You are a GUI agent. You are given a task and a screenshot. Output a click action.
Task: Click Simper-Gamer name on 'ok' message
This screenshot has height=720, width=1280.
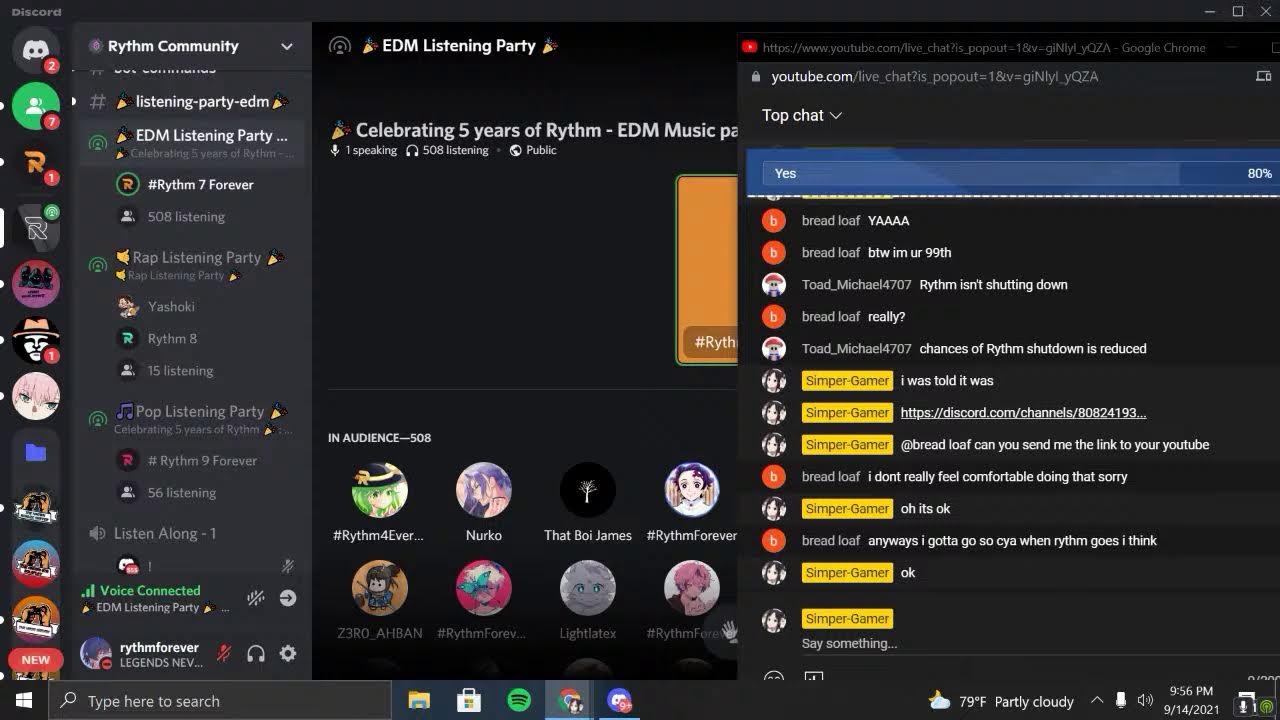click(x=847, y=572)
